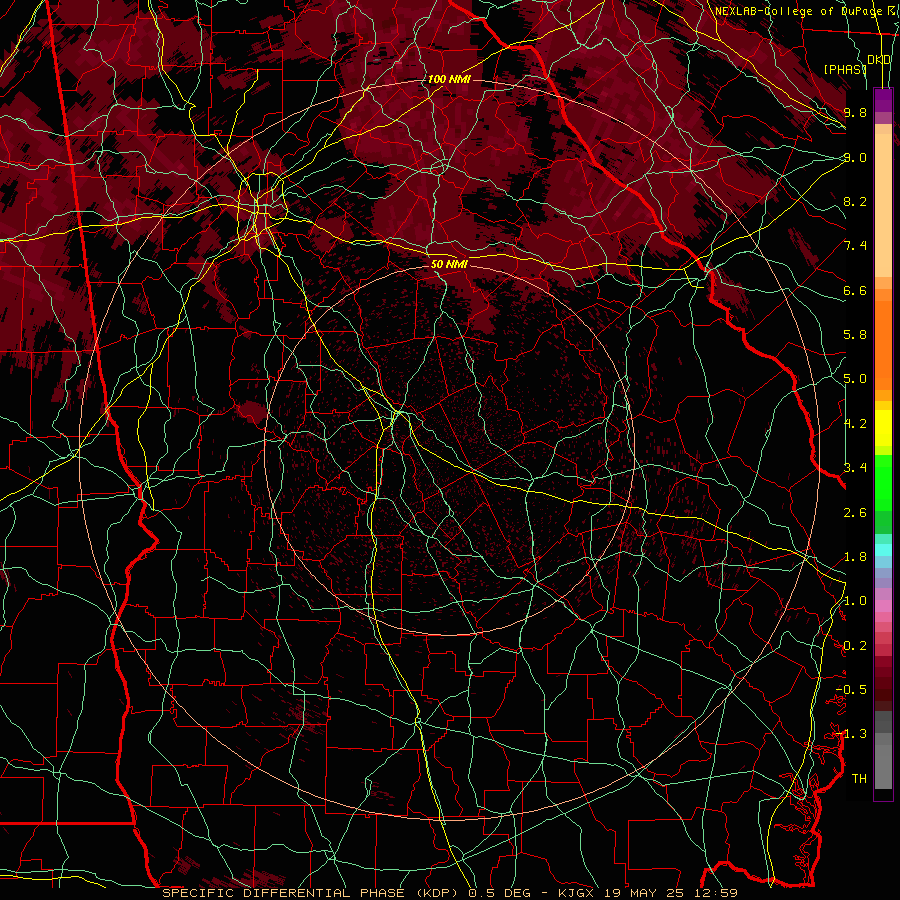Click the 2.6 value on color scale
The width and height of the screenshot is (900, 900).
[x=855, y=513]
